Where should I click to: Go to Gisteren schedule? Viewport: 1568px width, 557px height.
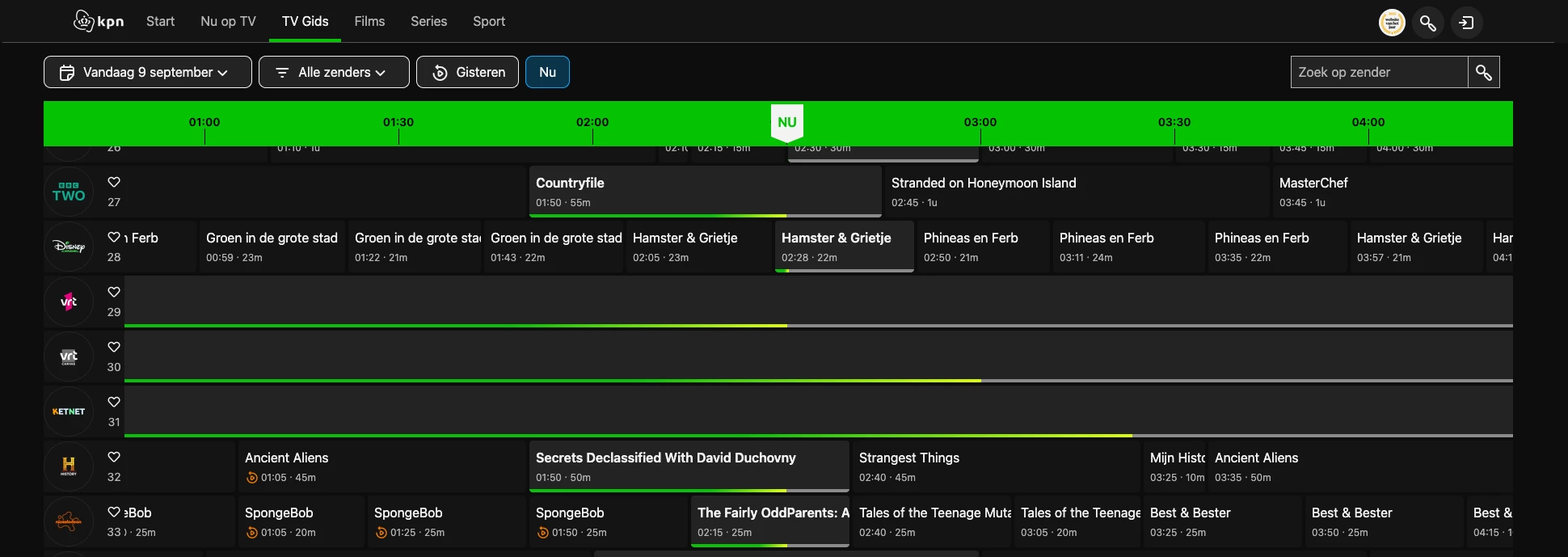click(467, 72)
